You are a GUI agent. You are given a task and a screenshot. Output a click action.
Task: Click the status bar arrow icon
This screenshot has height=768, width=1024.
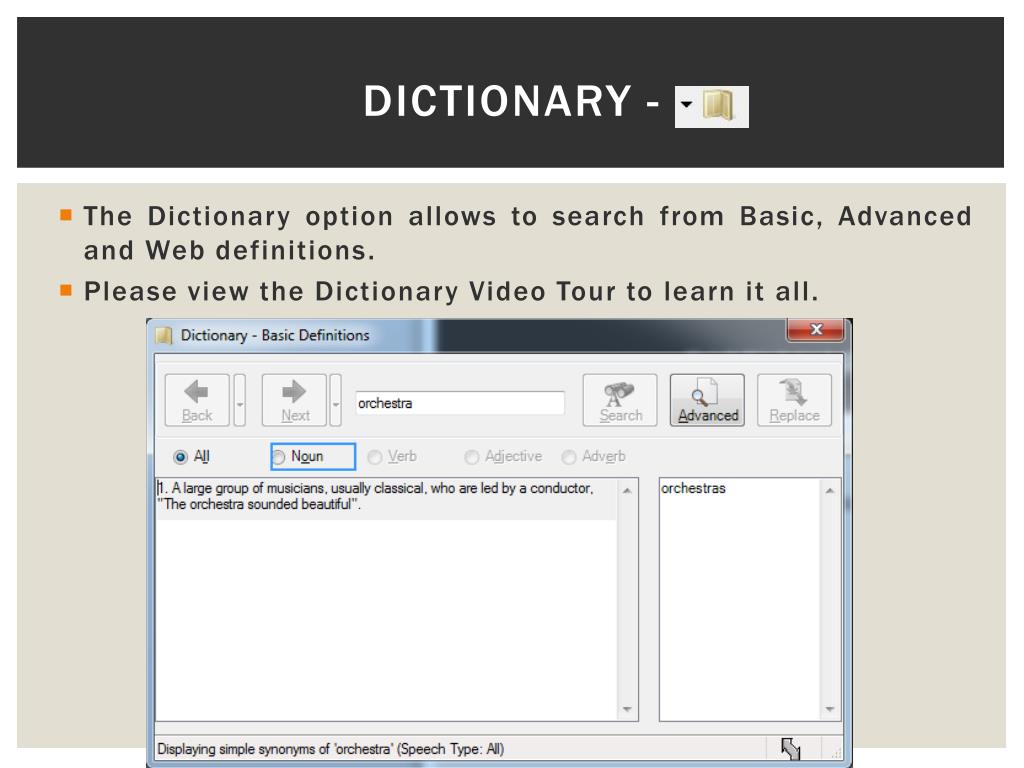(x=790, y=749)
